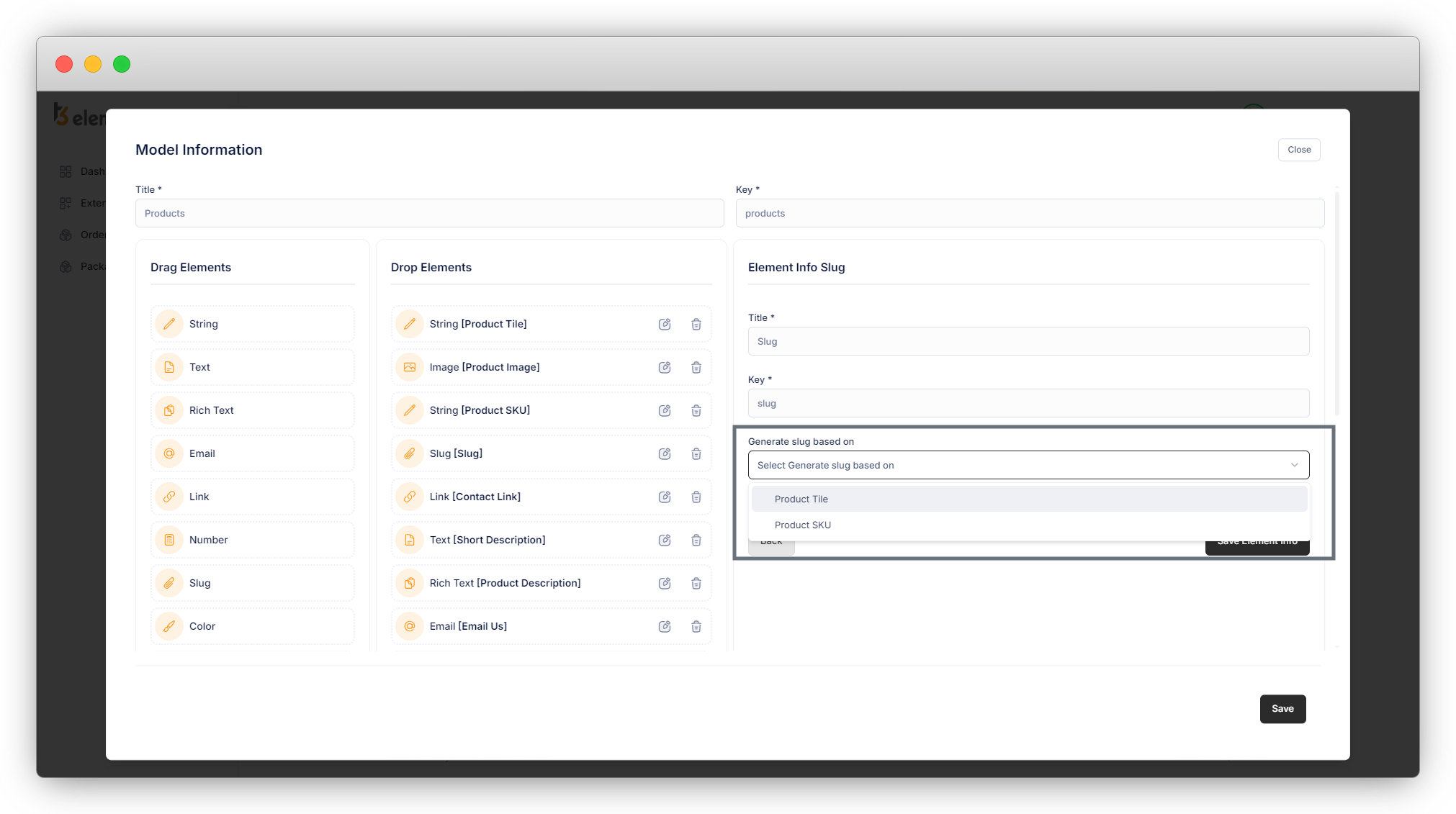Edit the Text Short Description element

[x=664, y=540]
